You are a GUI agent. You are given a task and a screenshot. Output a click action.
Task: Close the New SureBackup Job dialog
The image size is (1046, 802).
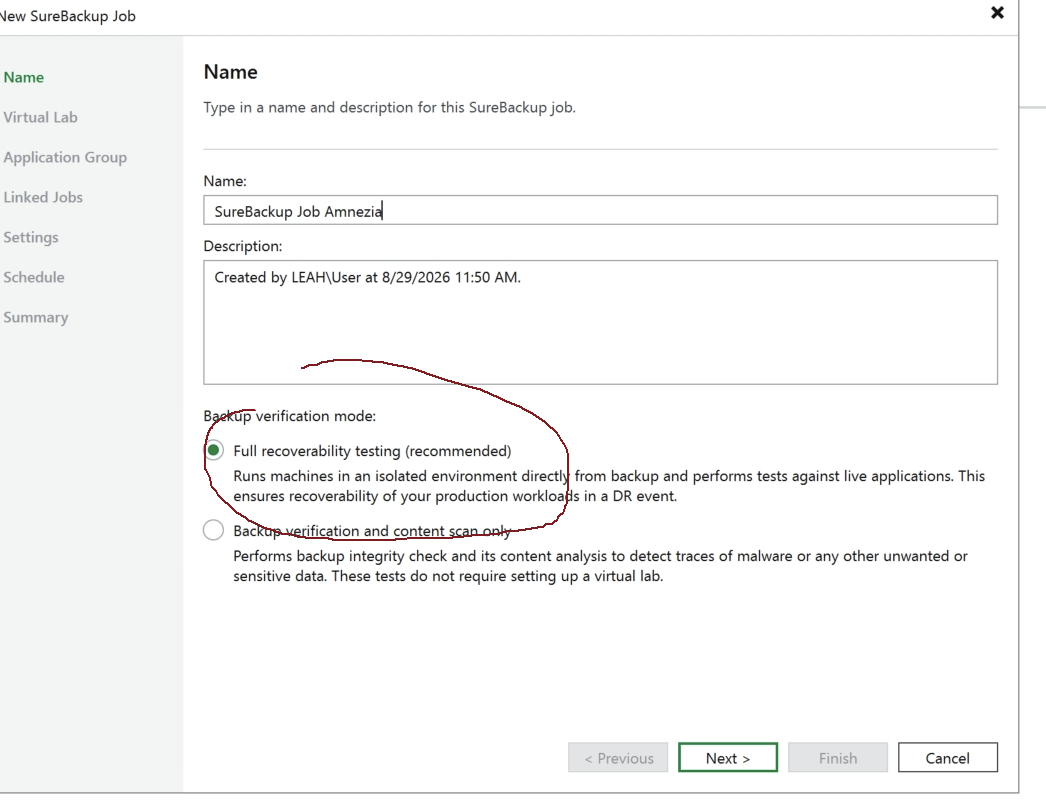click(997, 13)
